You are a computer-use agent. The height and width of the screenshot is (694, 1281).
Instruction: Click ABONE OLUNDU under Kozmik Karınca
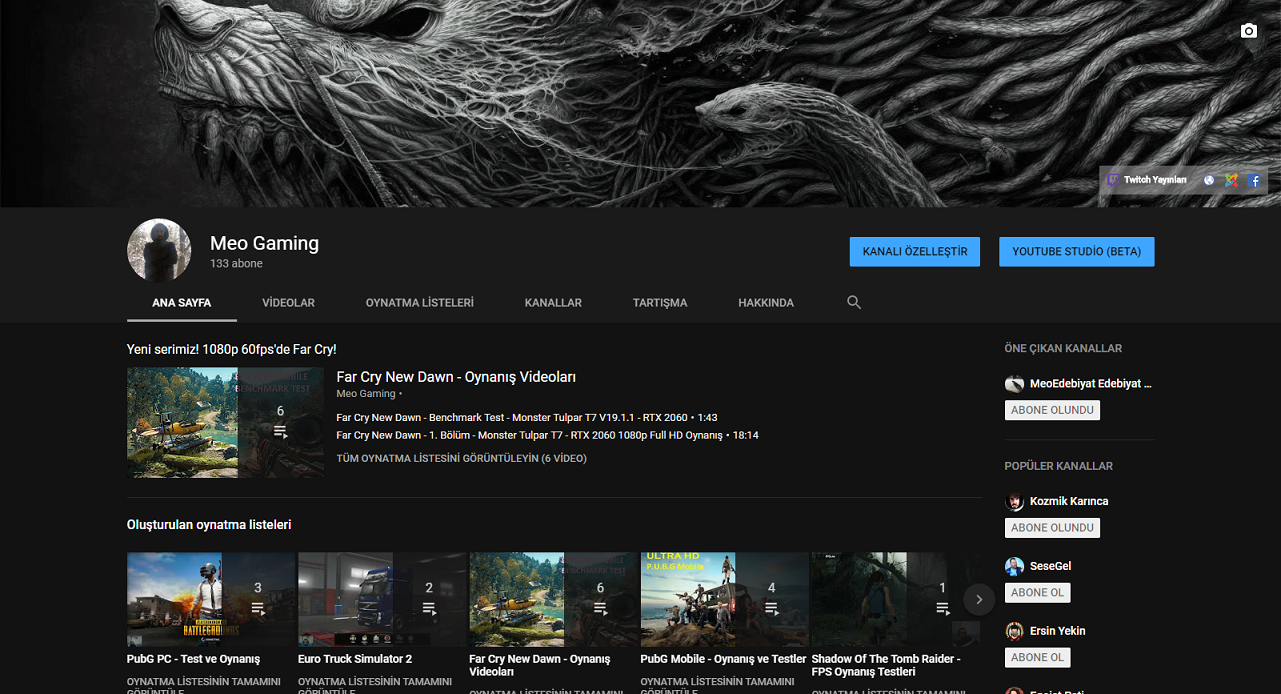click(1052, 528)
